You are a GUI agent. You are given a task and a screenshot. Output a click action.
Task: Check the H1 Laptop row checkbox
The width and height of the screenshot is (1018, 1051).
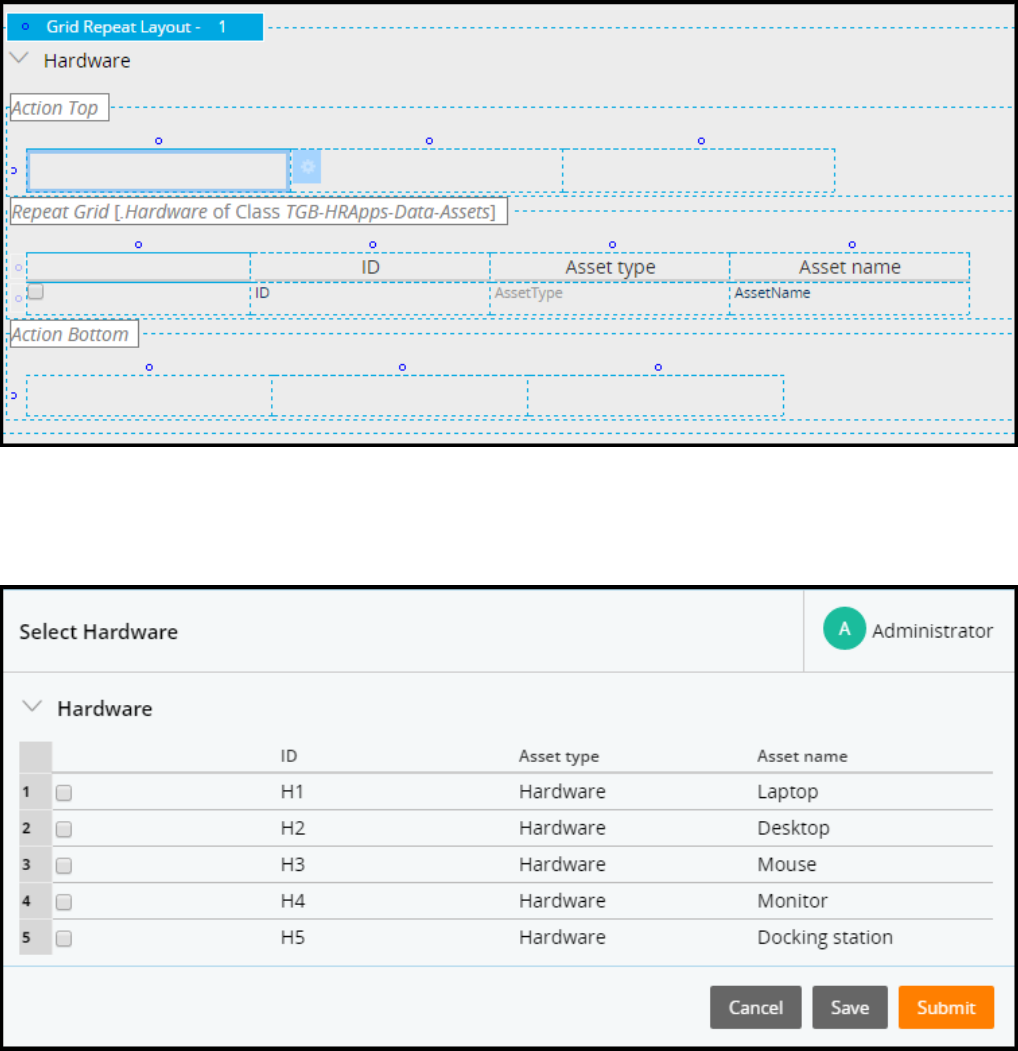click(x=64, y=793)
